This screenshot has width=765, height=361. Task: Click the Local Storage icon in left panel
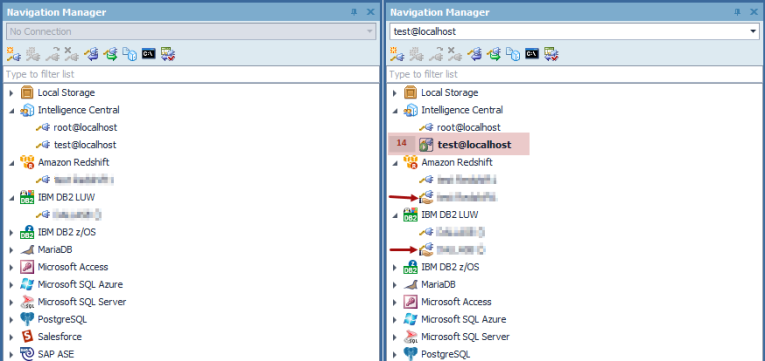point(27,93)
